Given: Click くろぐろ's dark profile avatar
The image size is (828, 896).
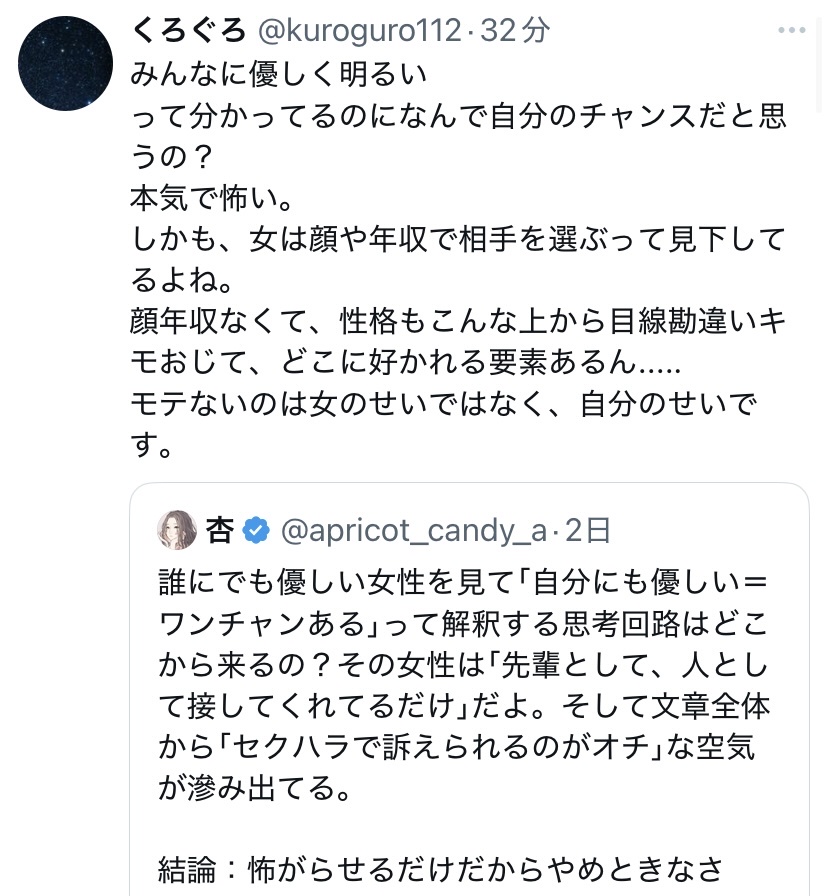Looking at the screenshot, I should click(x=65, y=63).
